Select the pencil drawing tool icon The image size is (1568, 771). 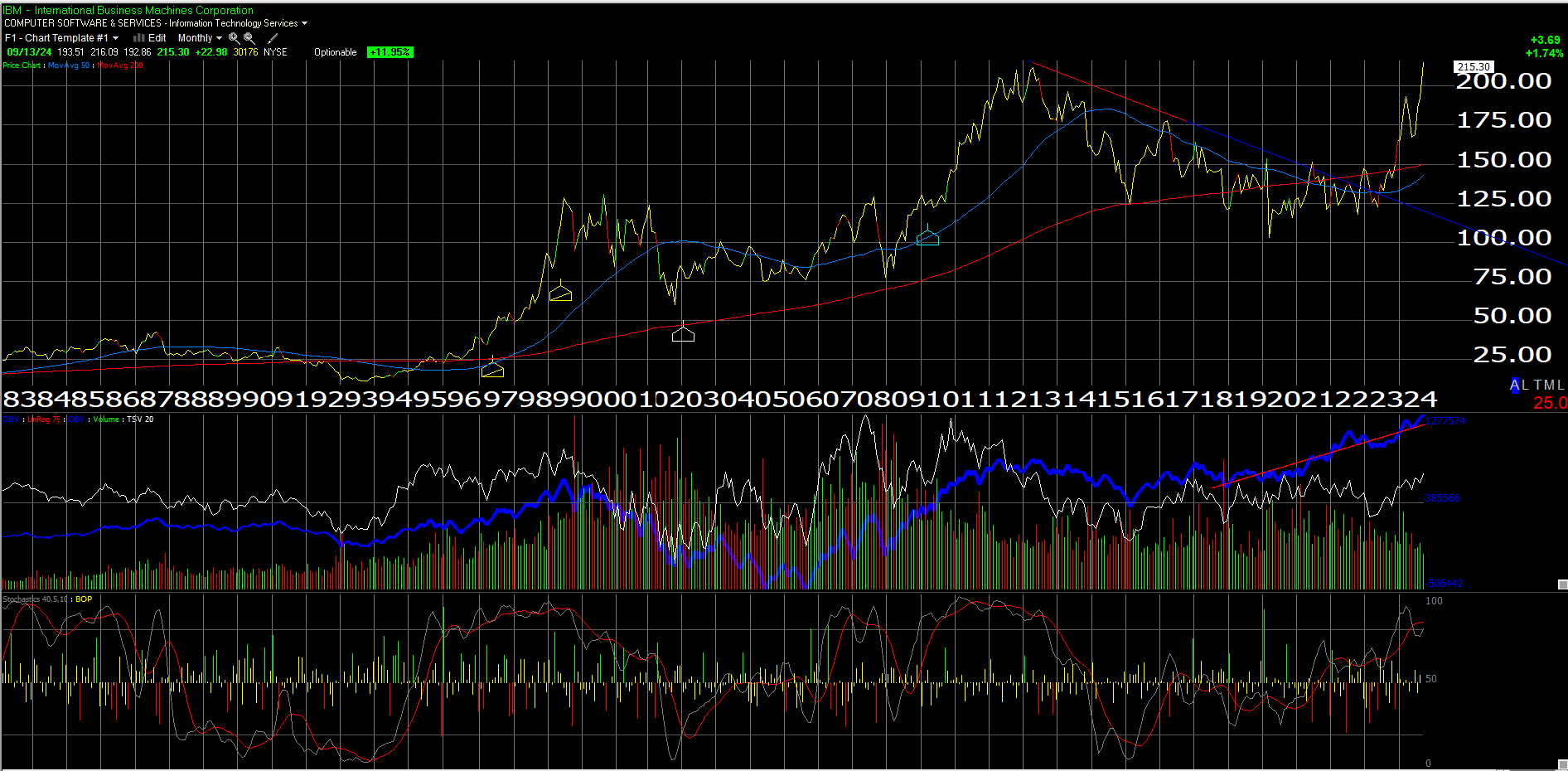point(273,37)
